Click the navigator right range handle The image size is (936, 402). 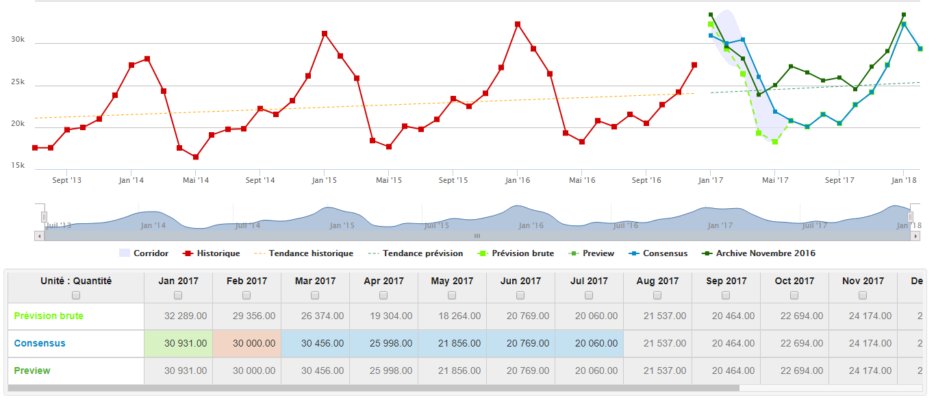911,217
